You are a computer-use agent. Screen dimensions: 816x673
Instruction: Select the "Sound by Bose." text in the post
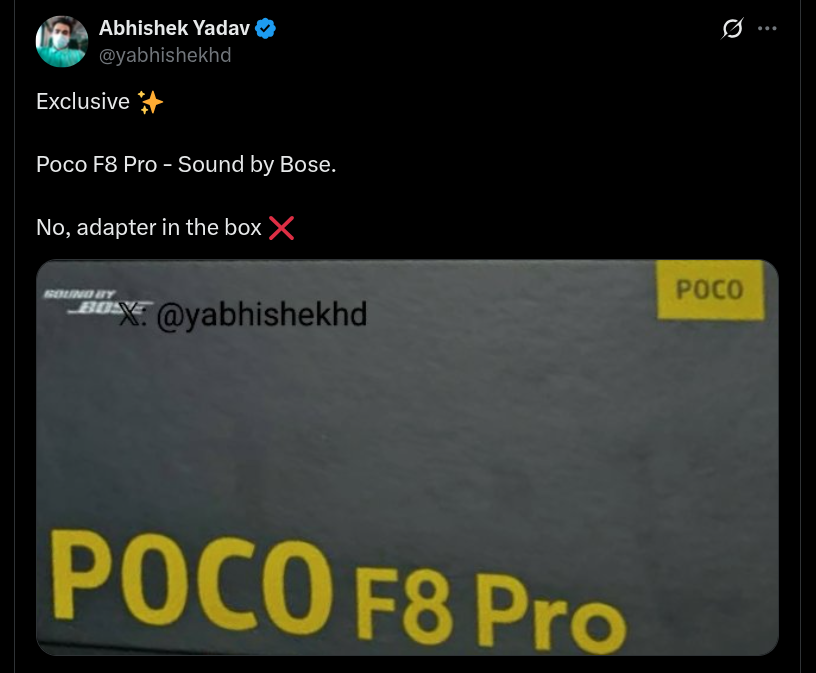[257, 165]
